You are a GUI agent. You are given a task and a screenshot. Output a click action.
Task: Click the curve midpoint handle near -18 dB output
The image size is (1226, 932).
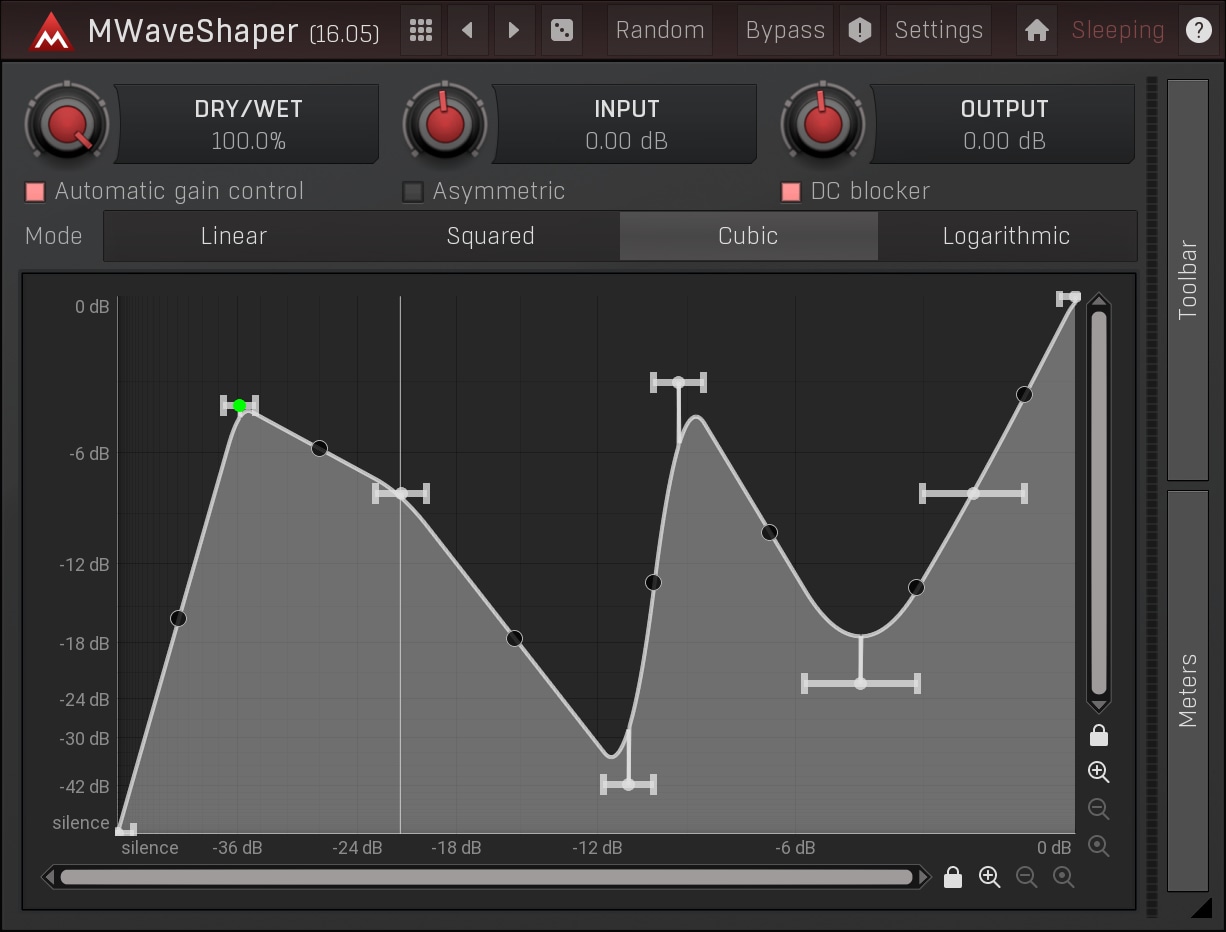coord(515,638)
